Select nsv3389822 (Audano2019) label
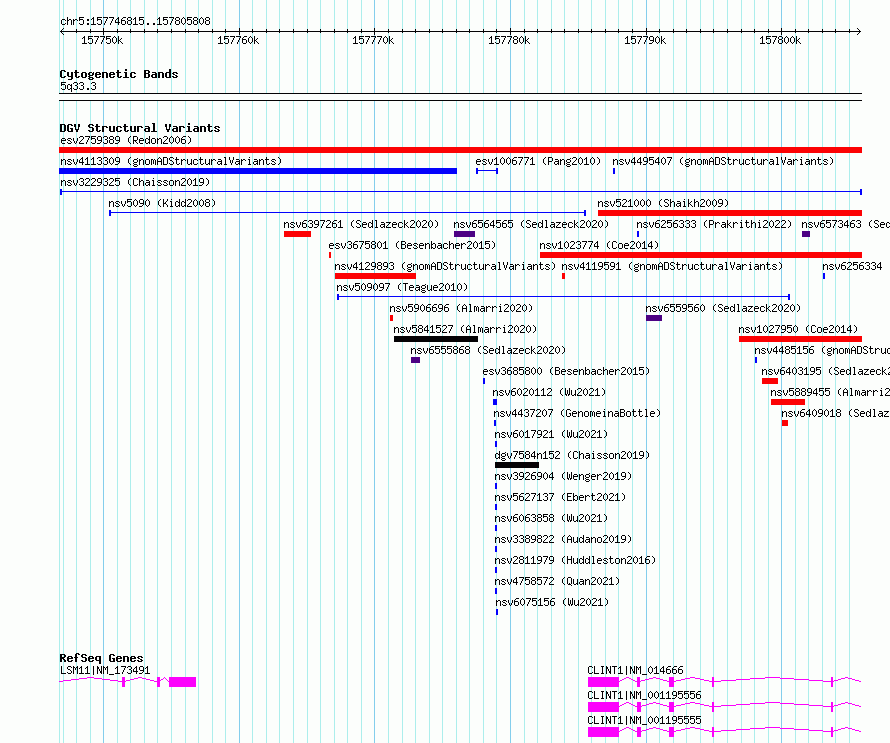890x743 pixels. [563, 539]
